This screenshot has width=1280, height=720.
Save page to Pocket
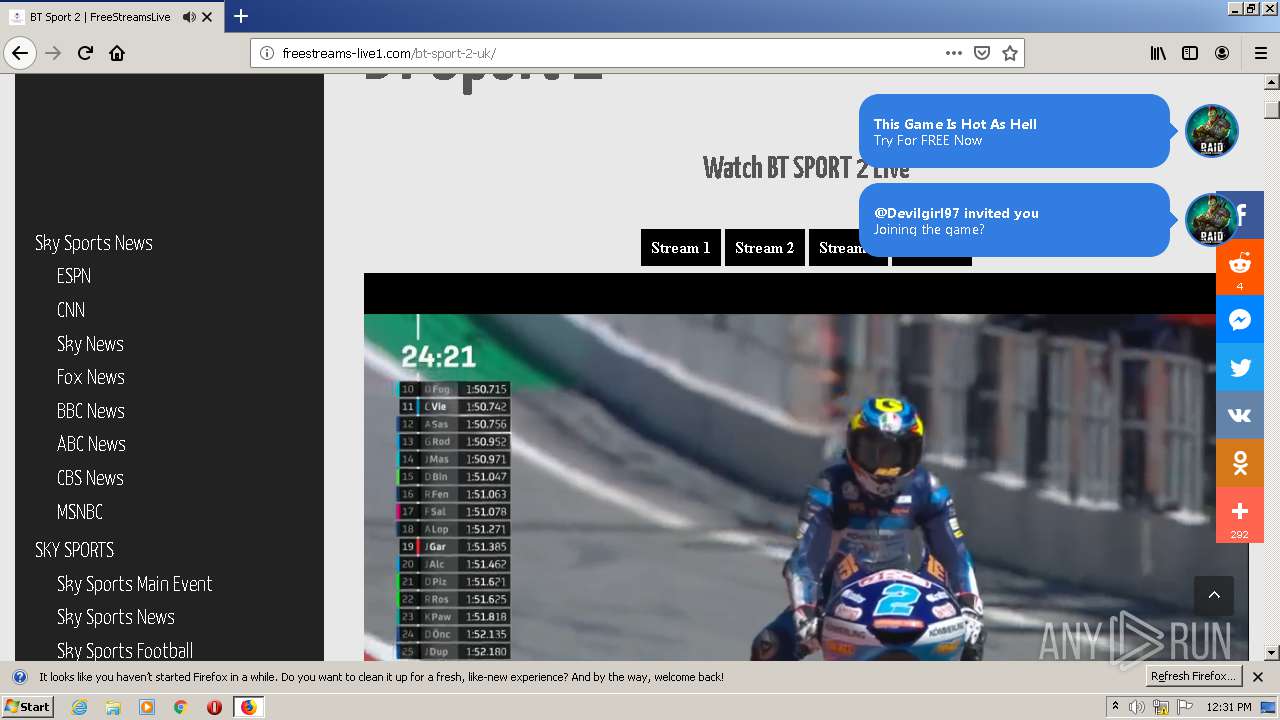(x=982, y=53)
